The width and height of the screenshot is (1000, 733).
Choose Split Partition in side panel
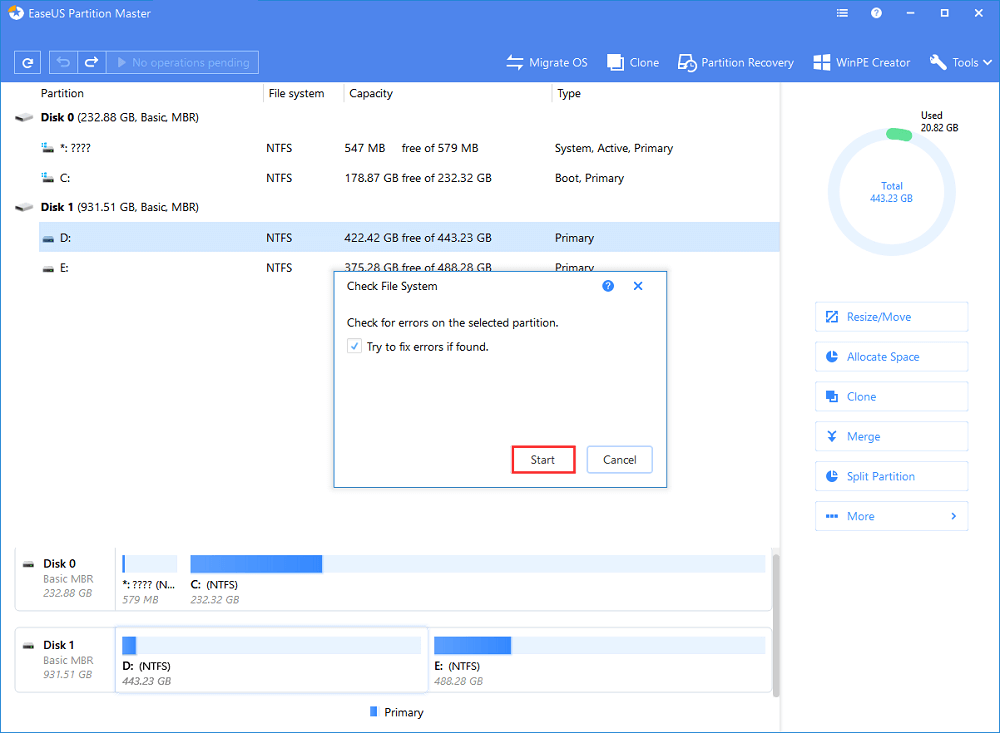point(891,476)
